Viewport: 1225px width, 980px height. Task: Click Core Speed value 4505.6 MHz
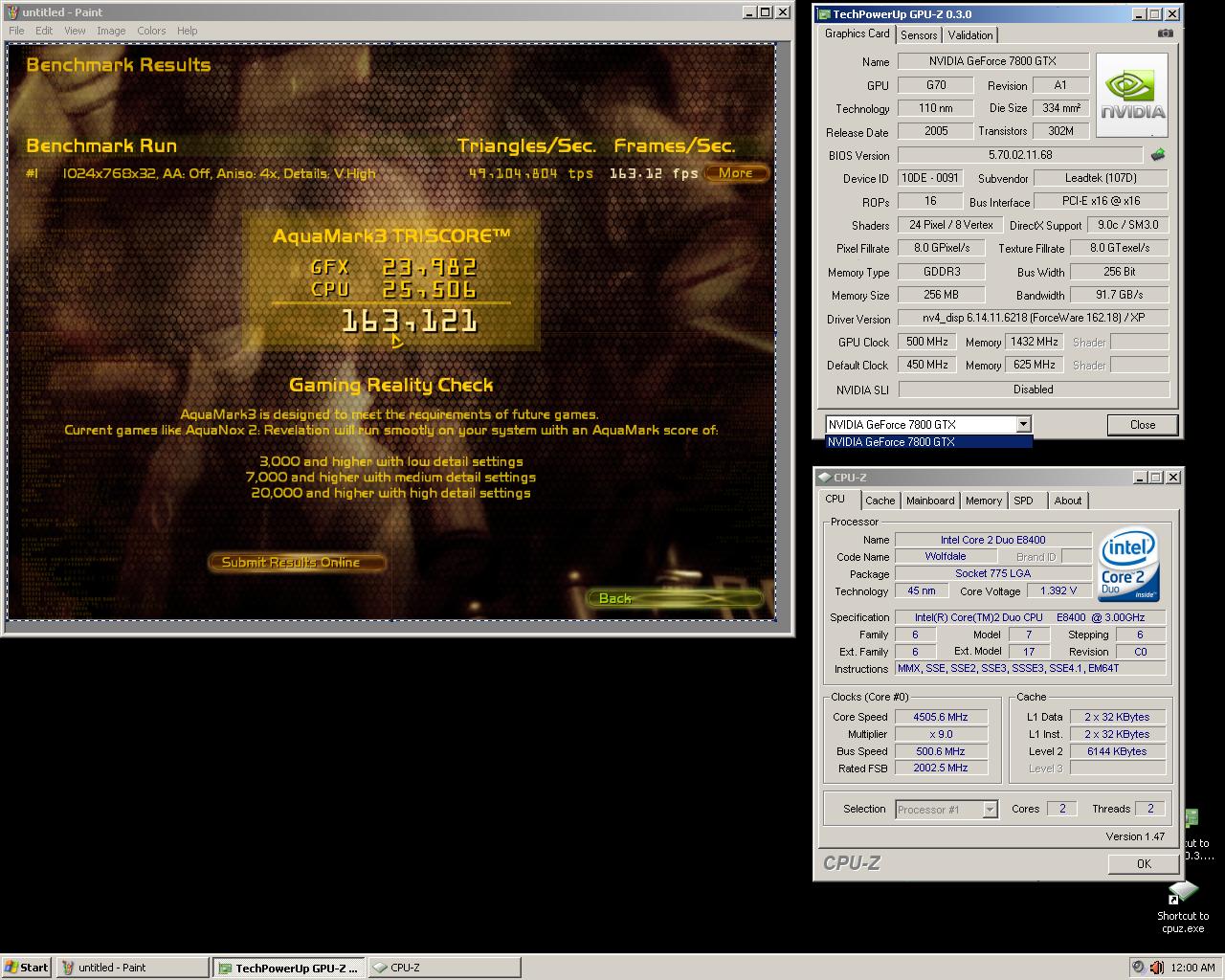941,717
